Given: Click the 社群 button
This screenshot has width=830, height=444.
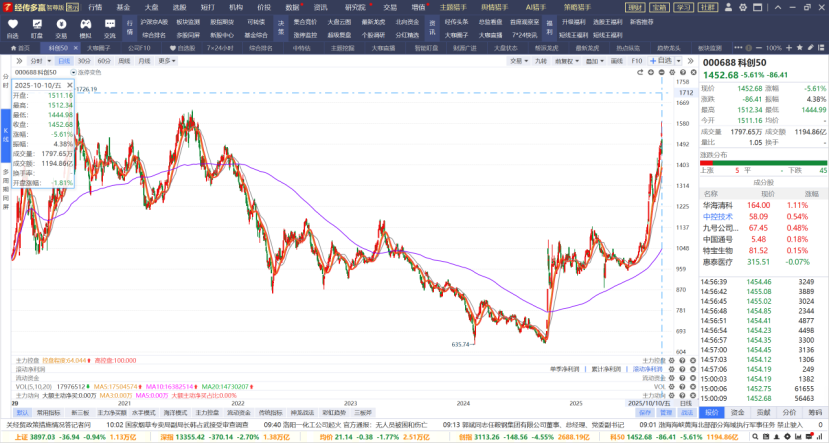Looking at the screenshot, I should tap(708, 7).
